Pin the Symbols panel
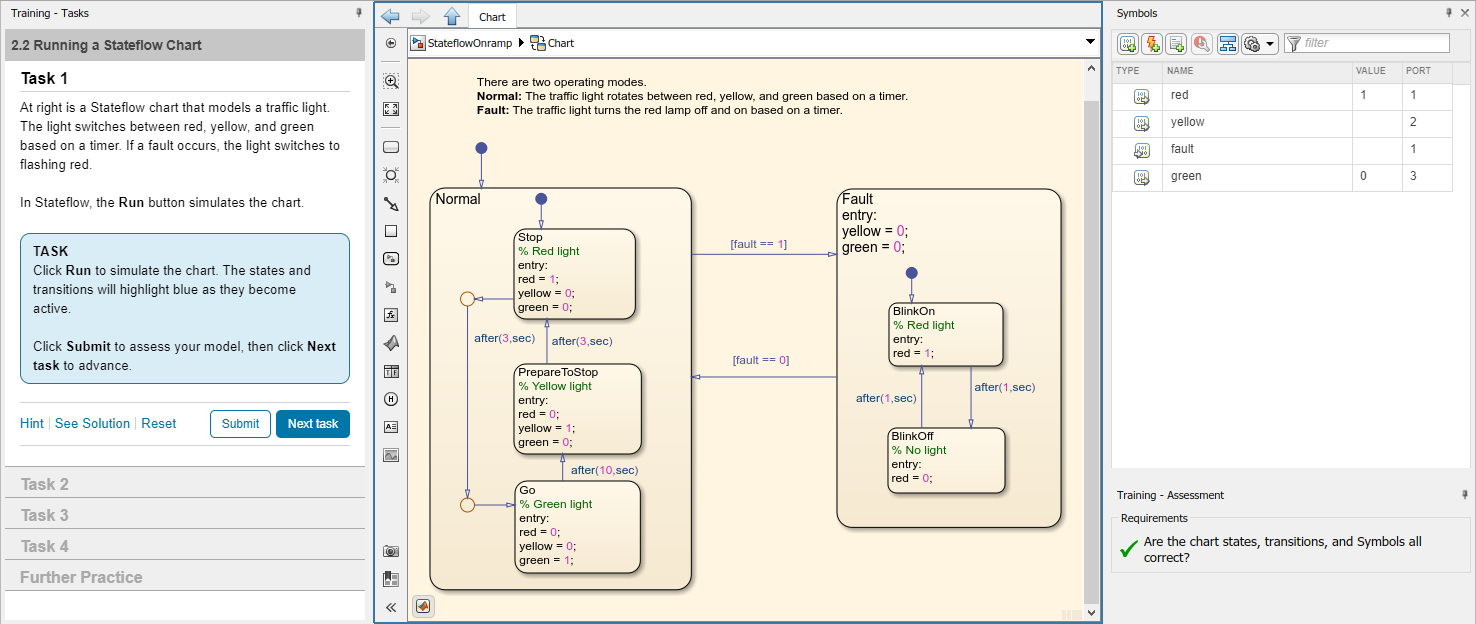 point(1448,12)
